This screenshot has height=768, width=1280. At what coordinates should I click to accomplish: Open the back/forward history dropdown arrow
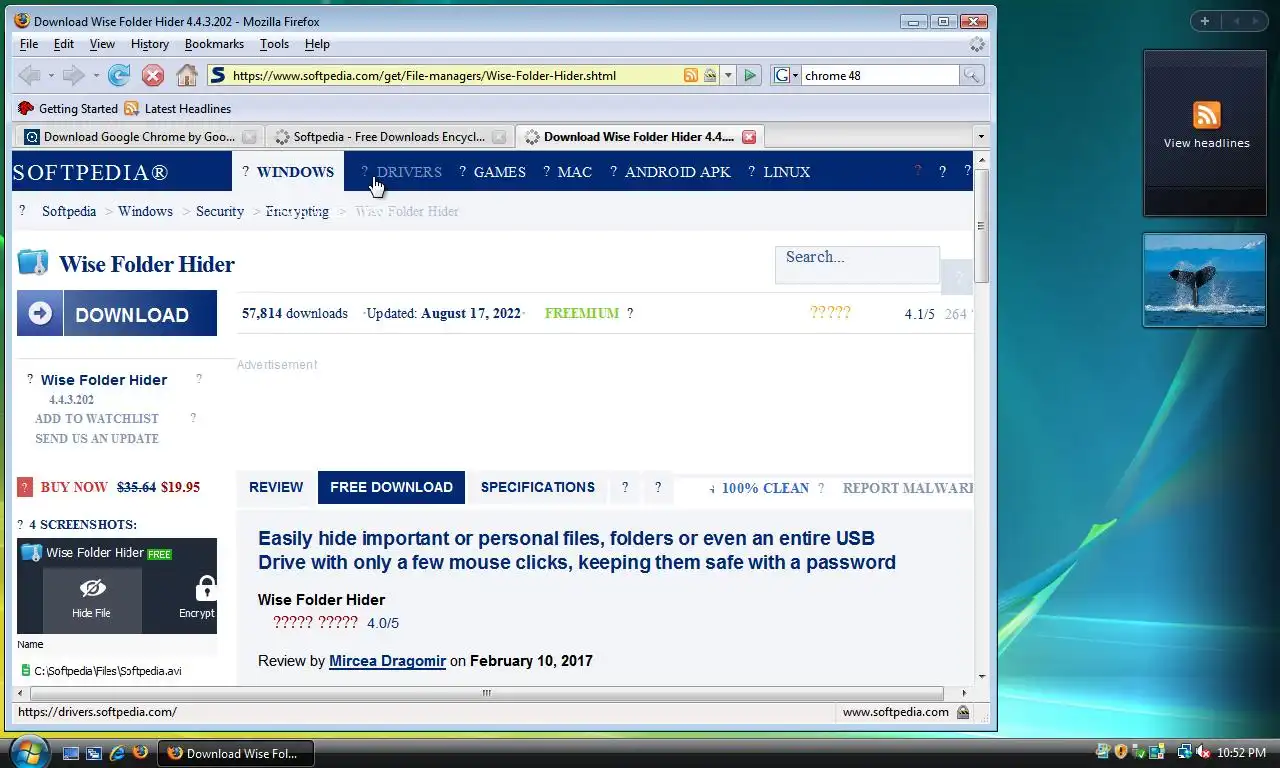(x=96, y=75)
